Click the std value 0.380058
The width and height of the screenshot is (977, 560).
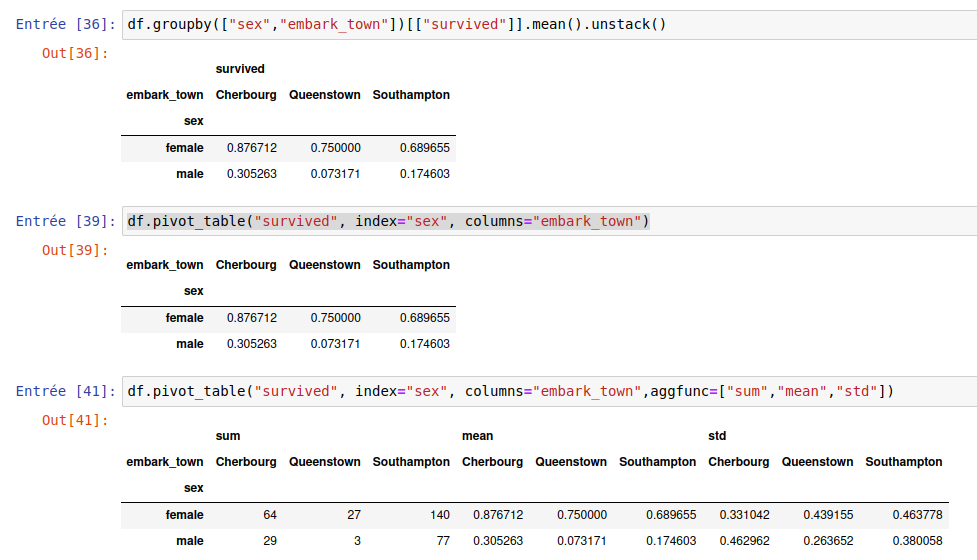point(917,541)
